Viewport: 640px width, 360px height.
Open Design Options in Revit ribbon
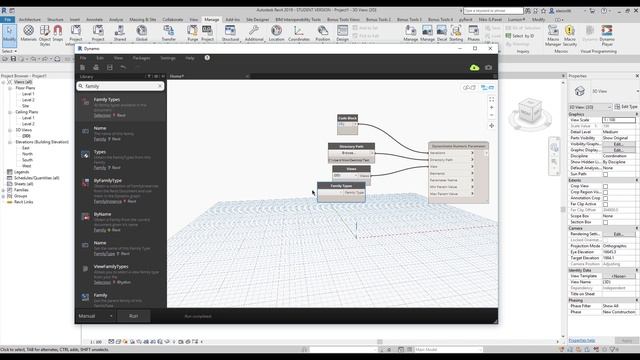(342, 33)
